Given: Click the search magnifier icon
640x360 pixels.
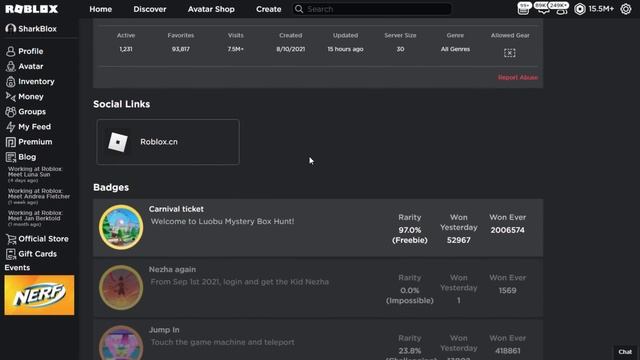Looking at the screenshot, I should click(x=299, y=9).
